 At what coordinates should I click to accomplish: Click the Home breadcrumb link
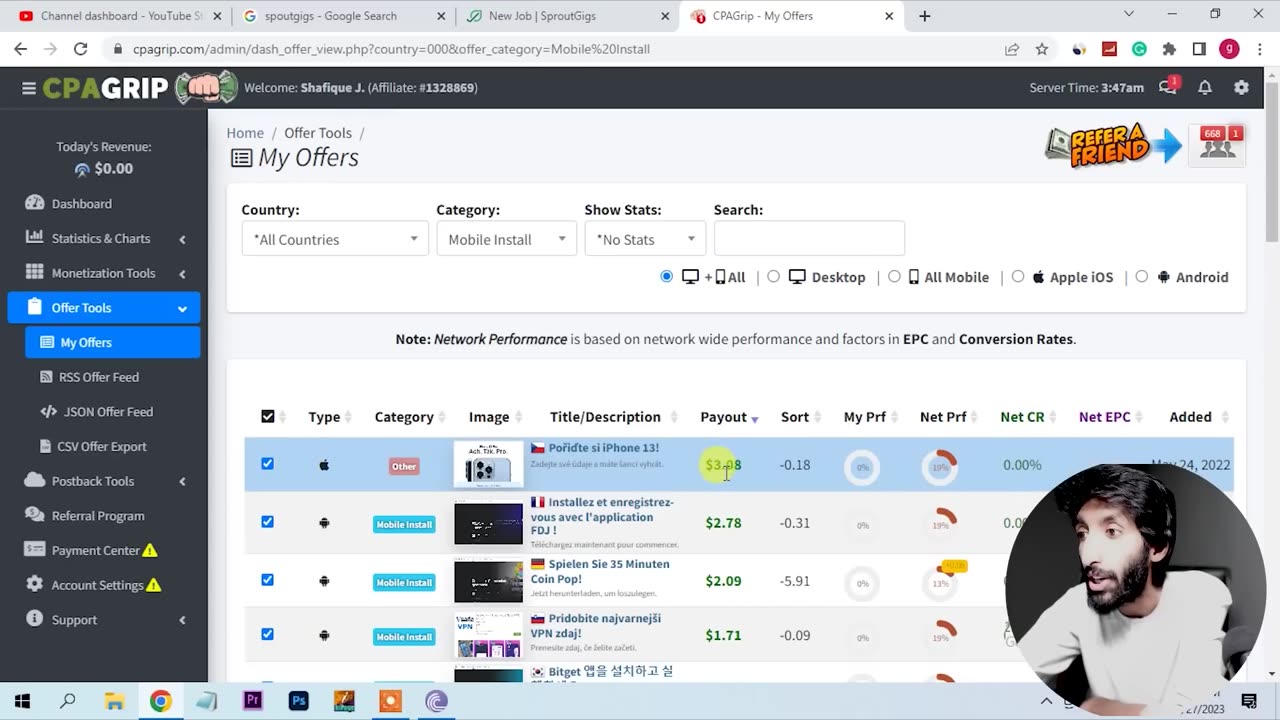pyautogui.click(x=245, y=133)
